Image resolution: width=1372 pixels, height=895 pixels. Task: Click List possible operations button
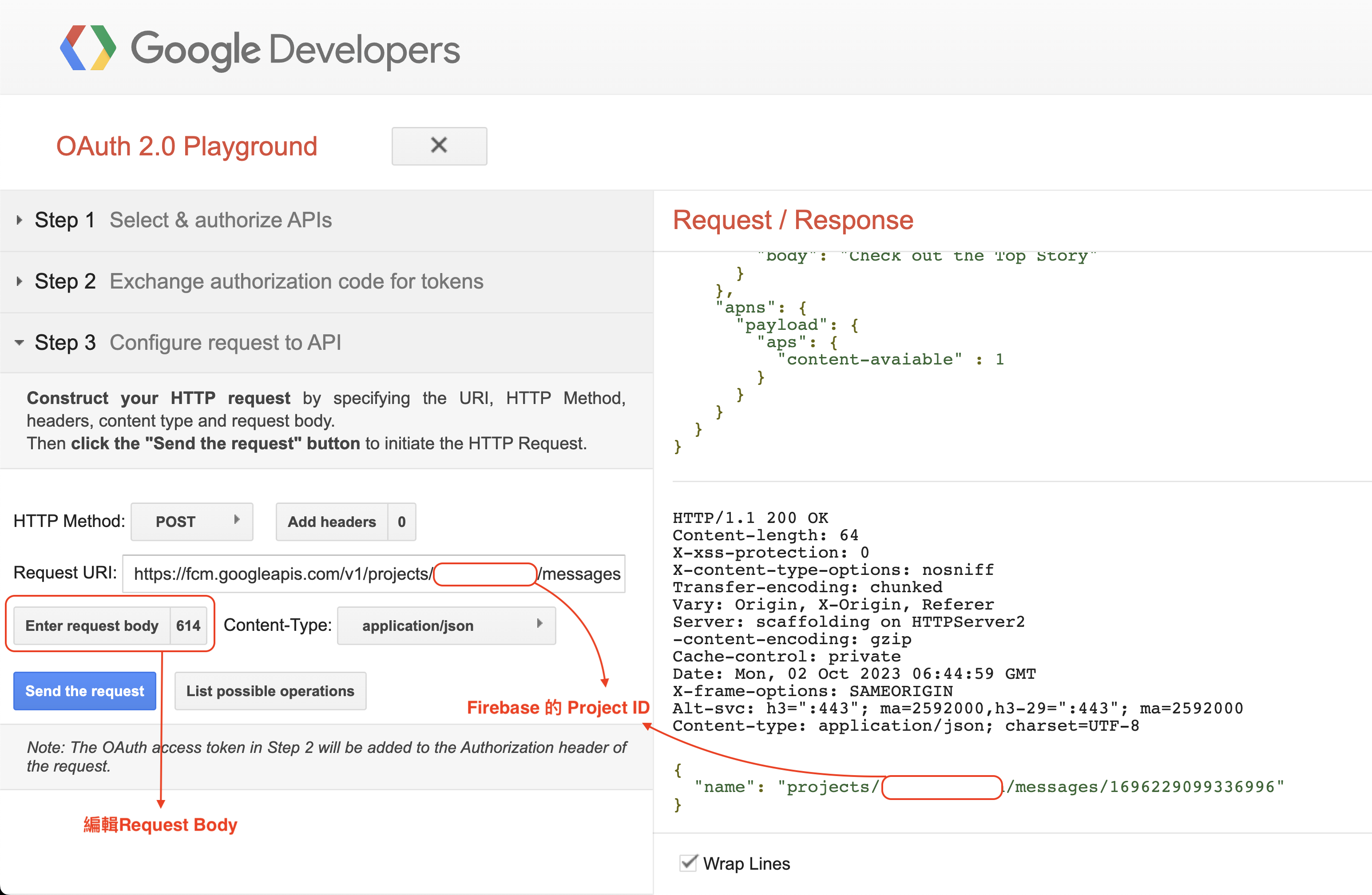point(270,690)
